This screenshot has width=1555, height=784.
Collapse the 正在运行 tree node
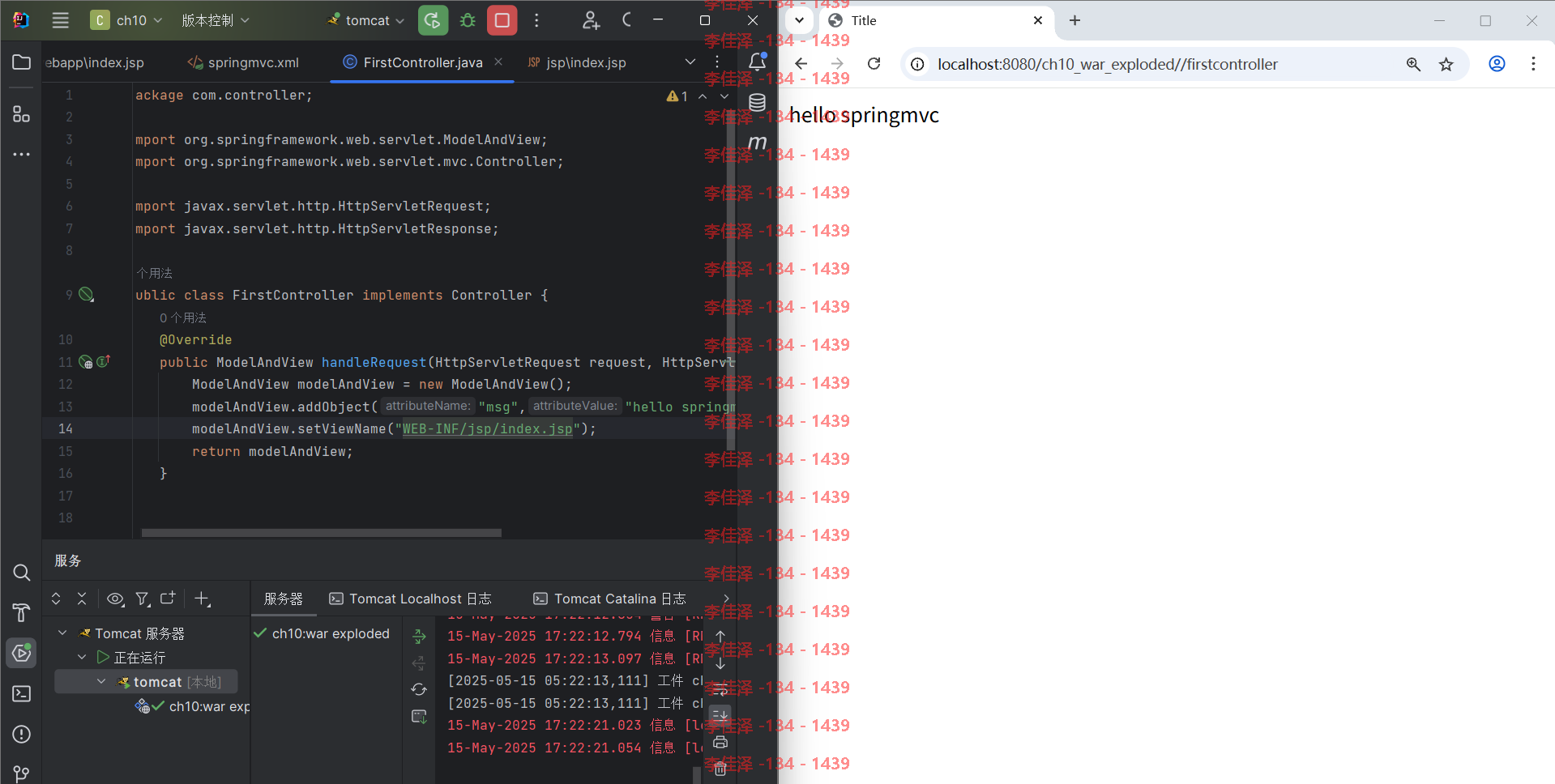pos(82,657)
